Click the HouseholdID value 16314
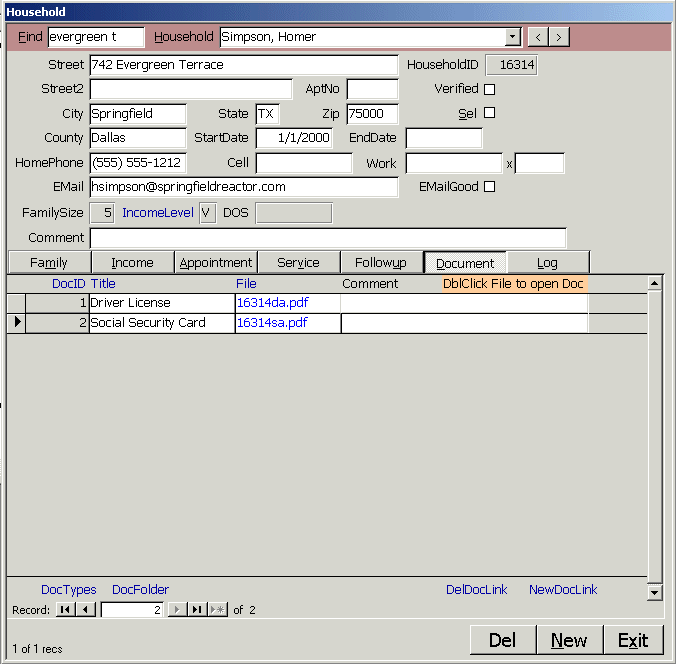This screenshot has height=664, width=676. pyautogui.click(x=511, y=65)
